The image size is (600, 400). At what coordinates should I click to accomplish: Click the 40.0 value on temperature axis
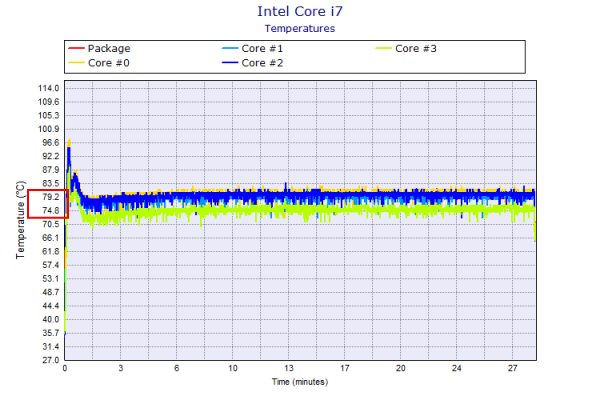51,319
